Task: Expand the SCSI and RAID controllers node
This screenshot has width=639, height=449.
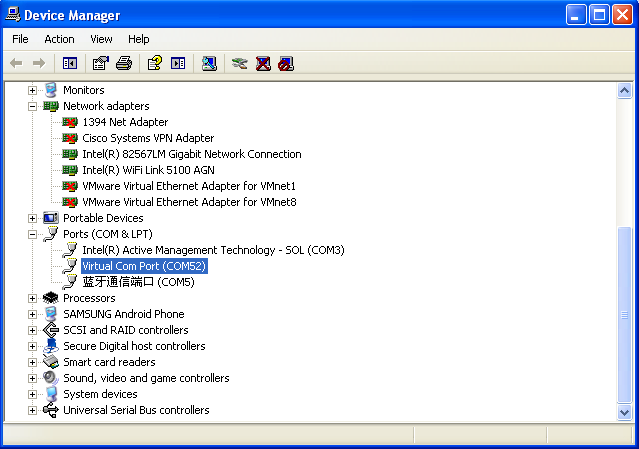Action: [33, 330]
